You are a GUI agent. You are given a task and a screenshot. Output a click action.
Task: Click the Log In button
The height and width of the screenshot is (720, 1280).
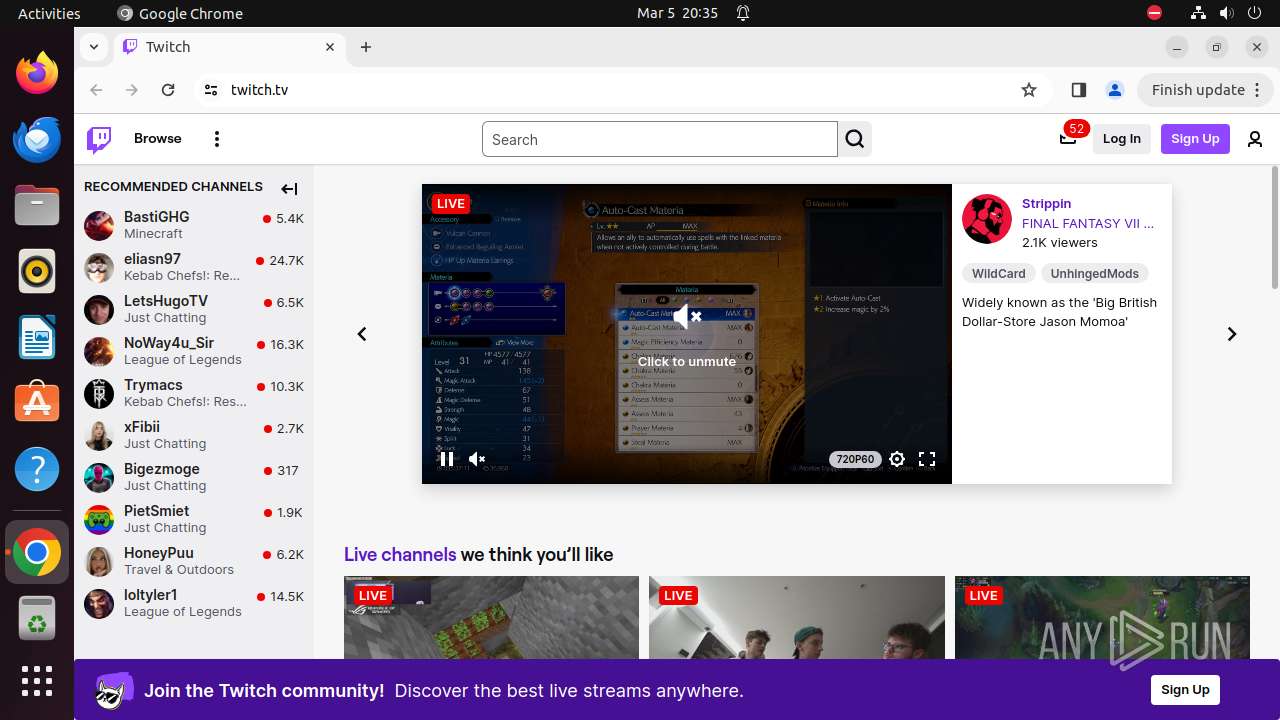pyautogui.click(x=1122, y=139)
